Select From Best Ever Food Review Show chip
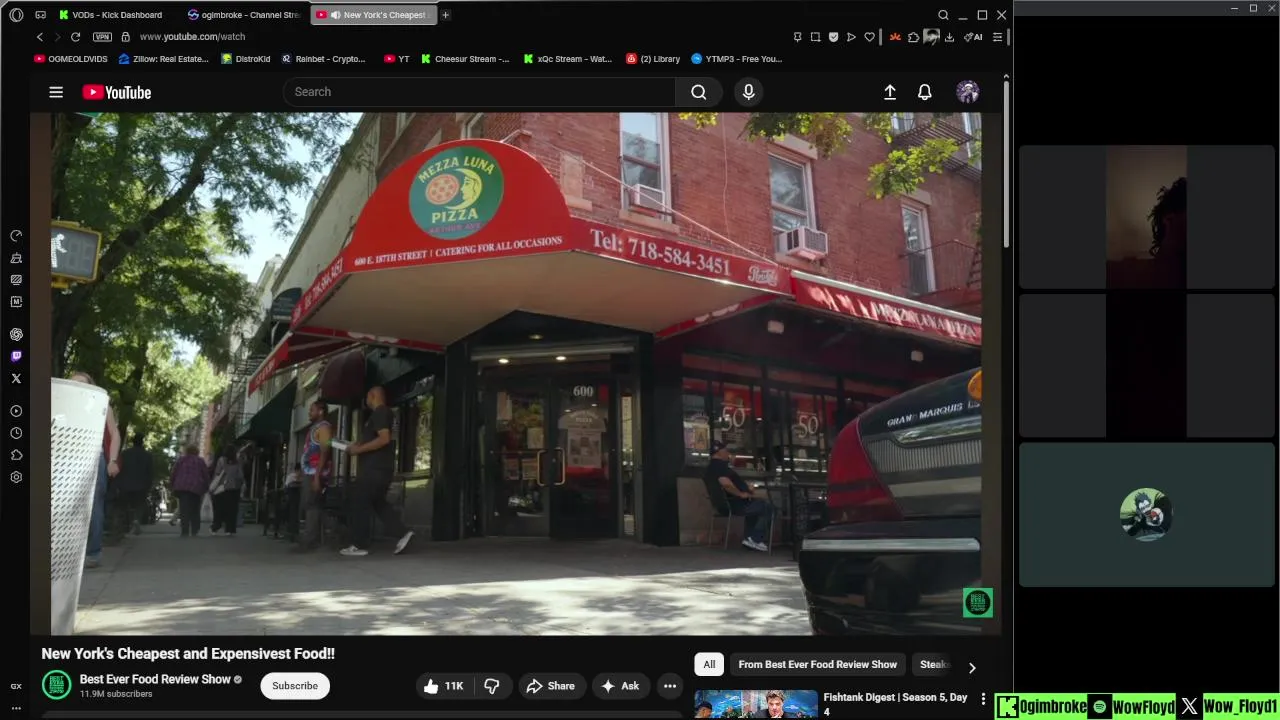The image size is (1280, 720). point(817,664)
